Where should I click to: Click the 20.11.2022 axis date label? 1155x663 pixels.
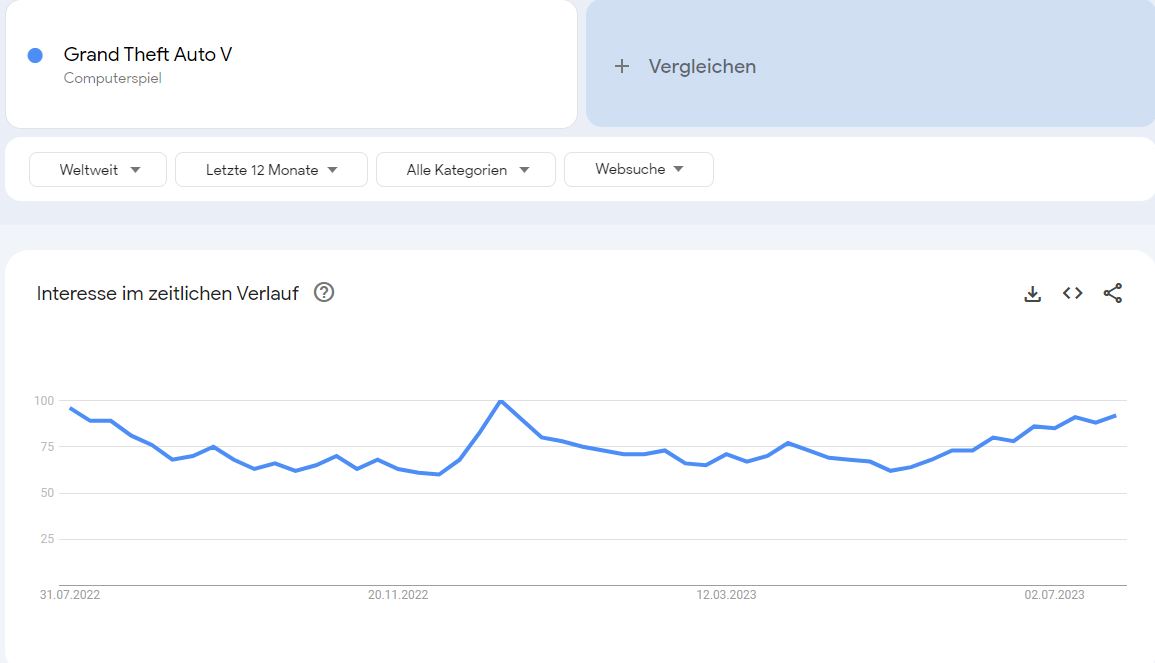point(398,595)
